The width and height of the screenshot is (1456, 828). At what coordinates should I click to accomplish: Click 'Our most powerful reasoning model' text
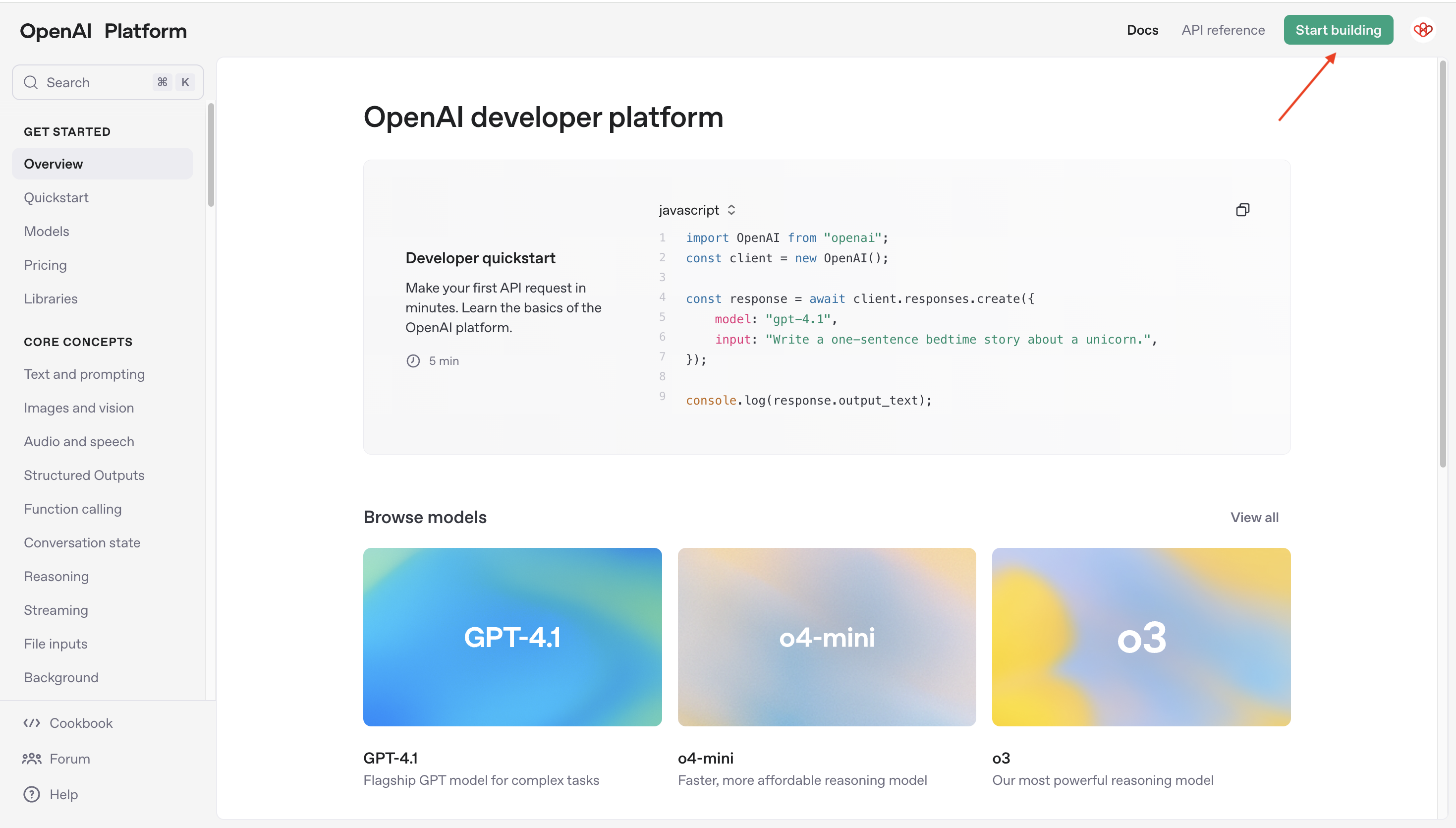coord(1103,780)
